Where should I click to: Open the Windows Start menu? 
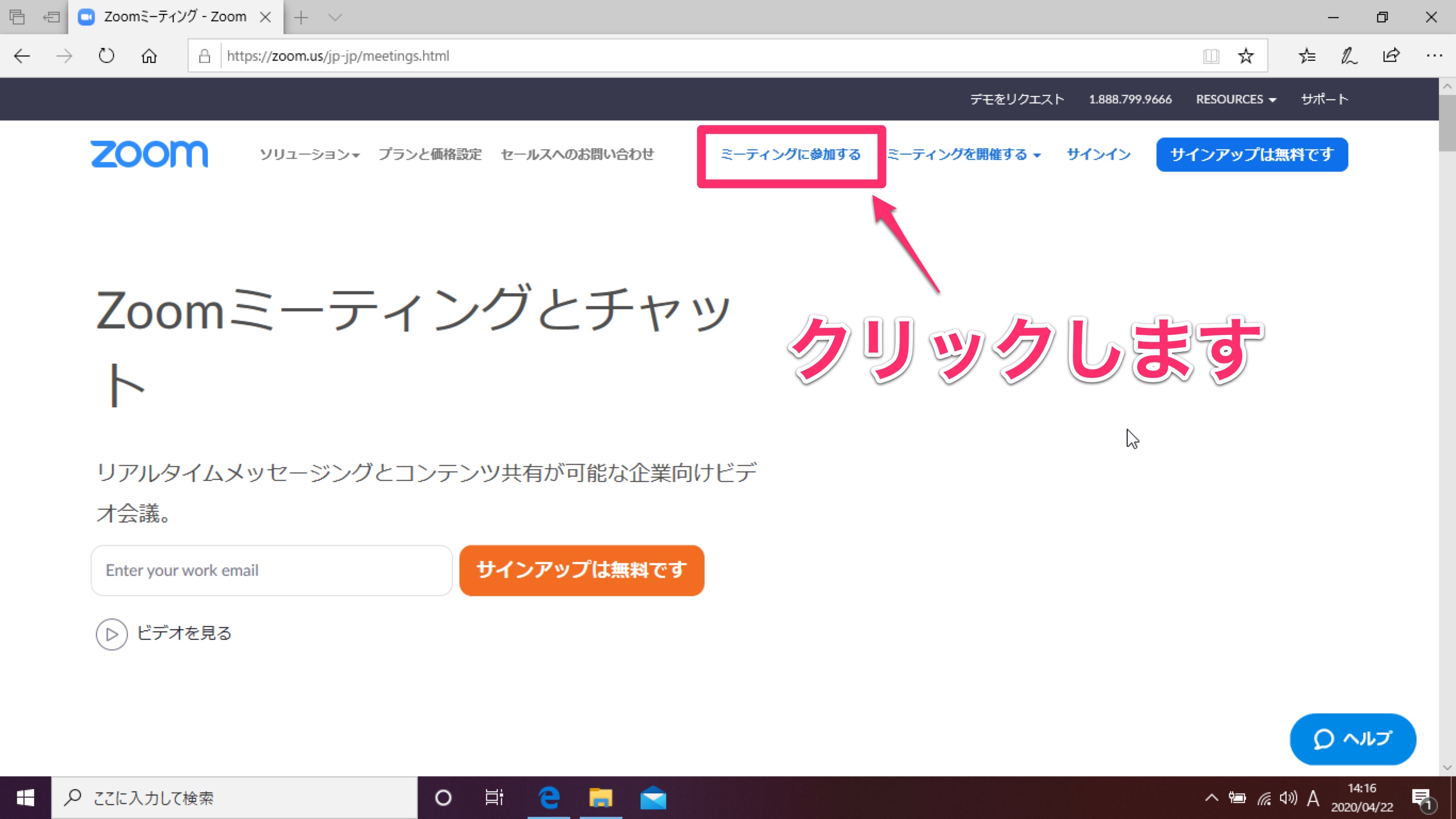(25, 798)
